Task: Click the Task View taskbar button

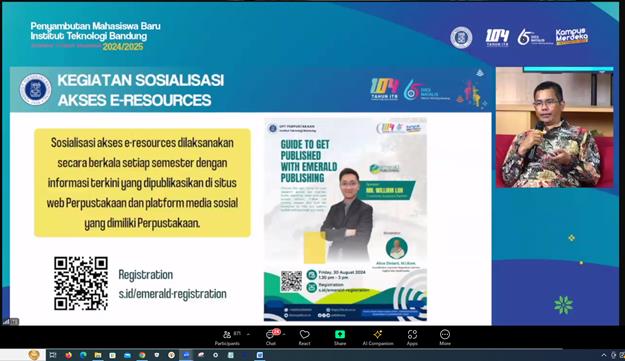Action: [x=53, y=355]
